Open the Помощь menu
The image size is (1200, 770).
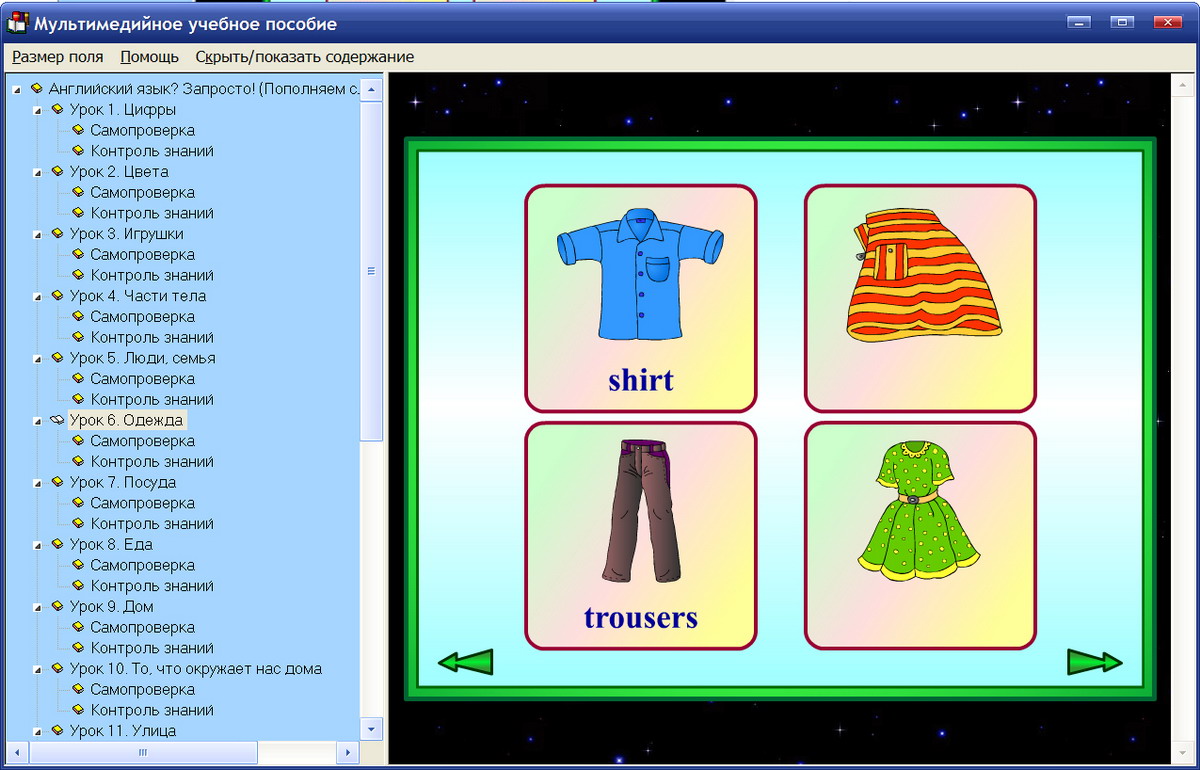tap(150, 57)
